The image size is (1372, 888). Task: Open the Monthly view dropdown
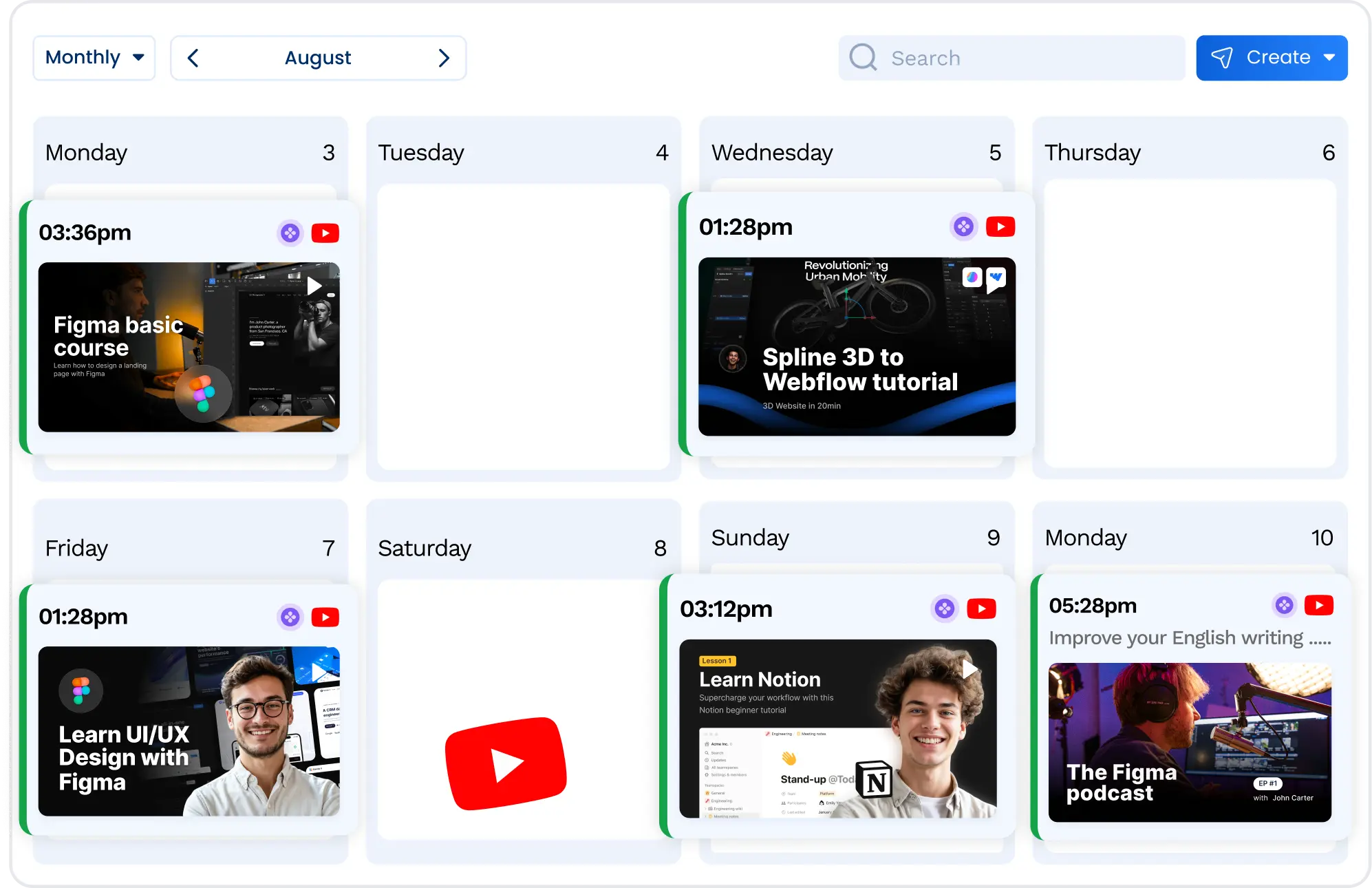click(x=94, y=58)
